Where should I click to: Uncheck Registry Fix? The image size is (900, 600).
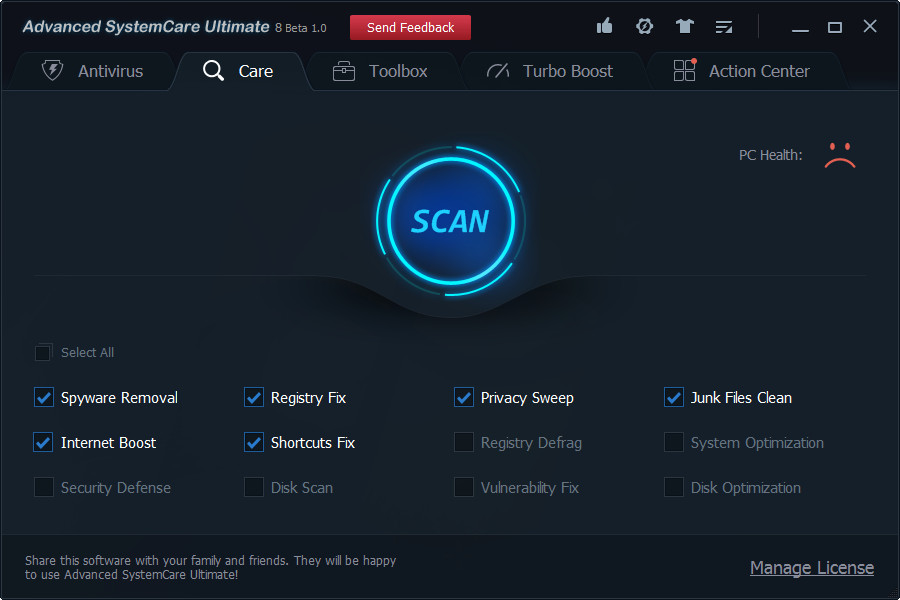(254, 397)
